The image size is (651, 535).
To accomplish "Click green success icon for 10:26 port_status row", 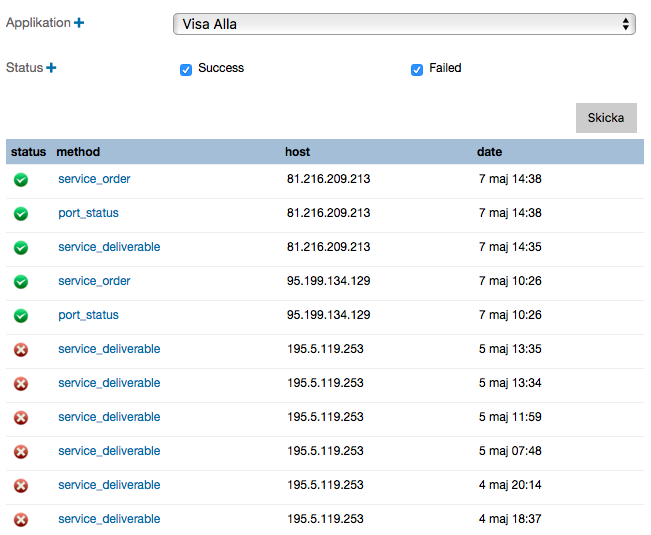I will click(x=21, y=316).
